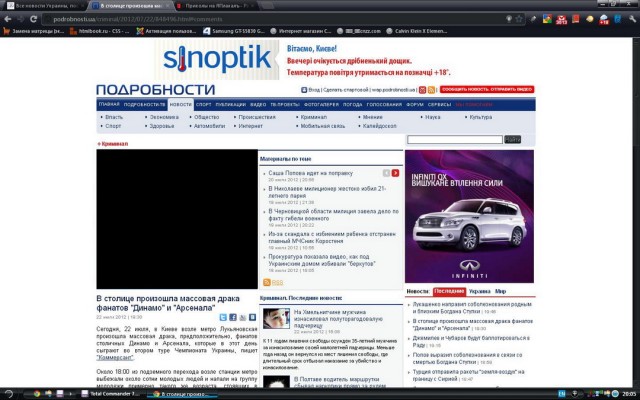Click the red report news button
This screenshot has width=640, height=400.
click(x=487, y=89)
